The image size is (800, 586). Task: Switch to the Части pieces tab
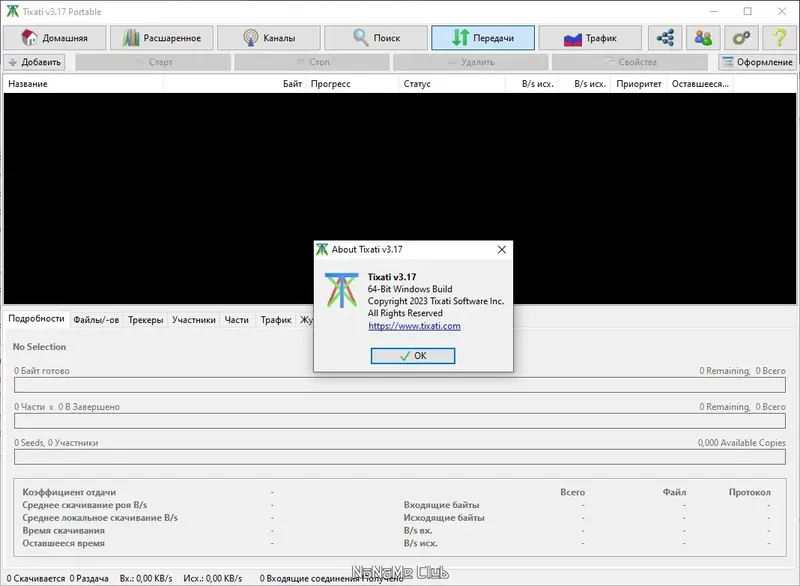point(236,320)
